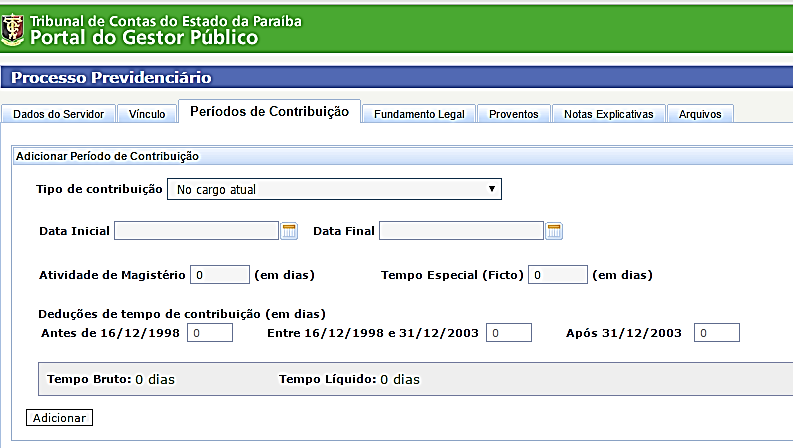Click the Data Final date field

pyautogui.click(x=461, y=231)
